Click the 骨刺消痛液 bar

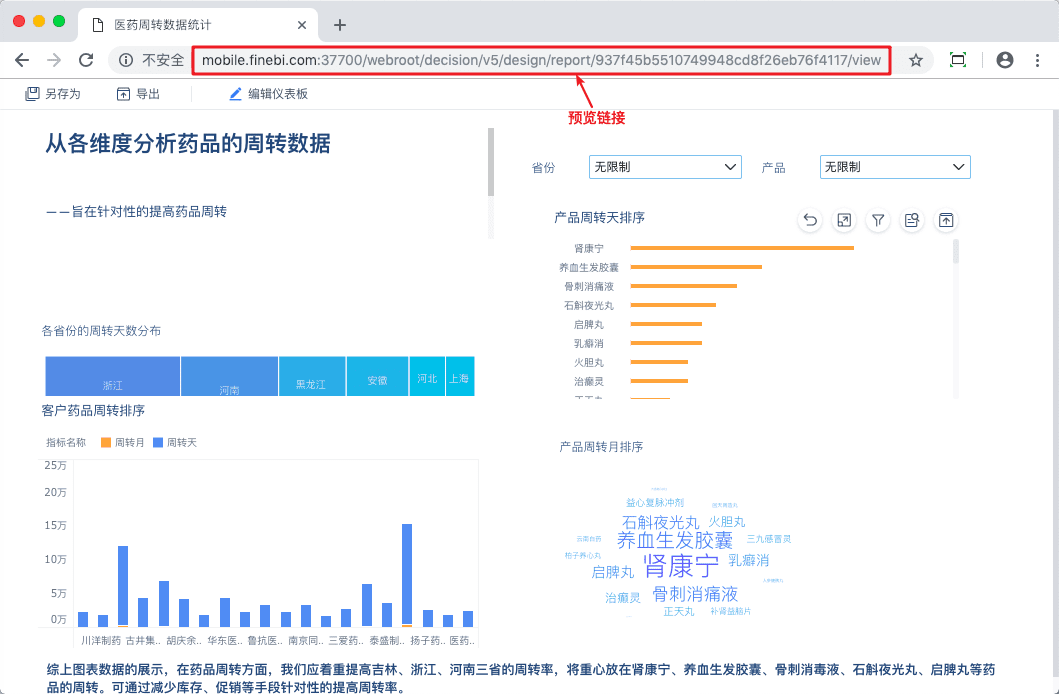pyautogui.click(x=683, y=286)
